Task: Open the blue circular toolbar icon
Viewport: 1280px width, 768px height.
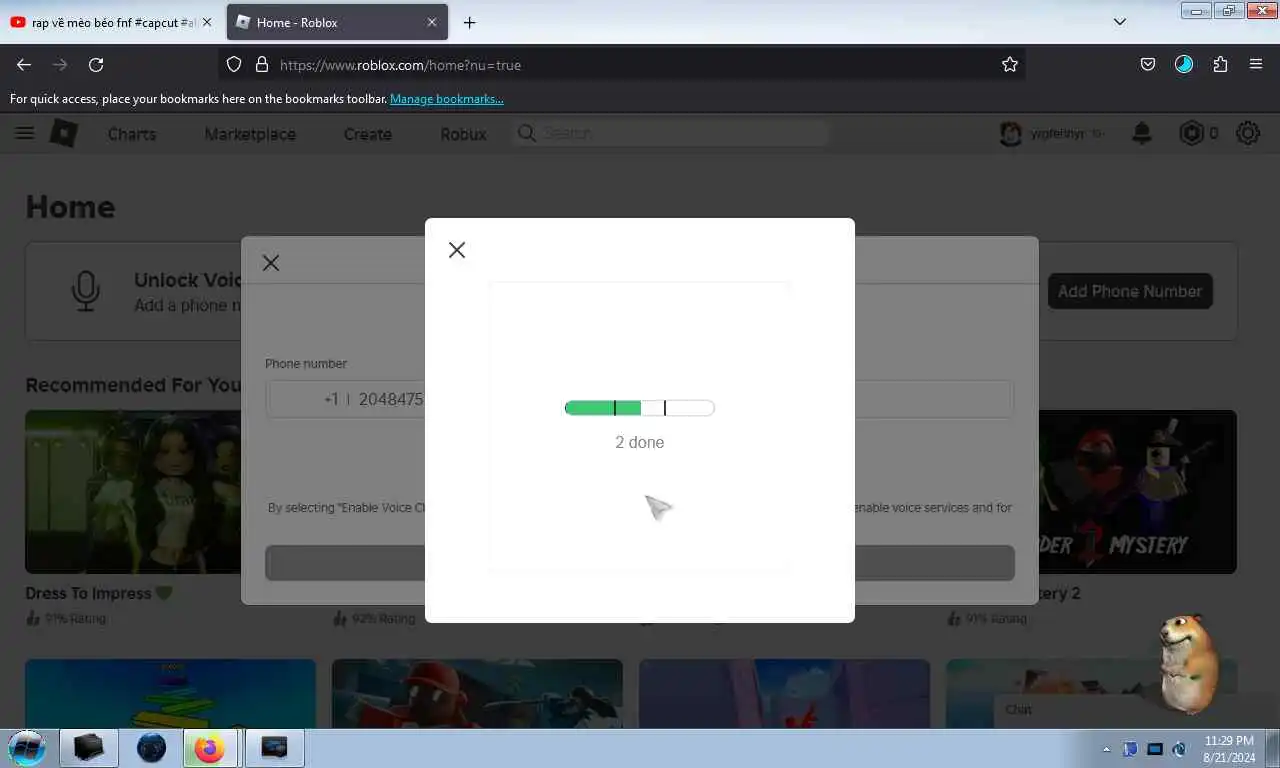Action: click(1184, 64)
